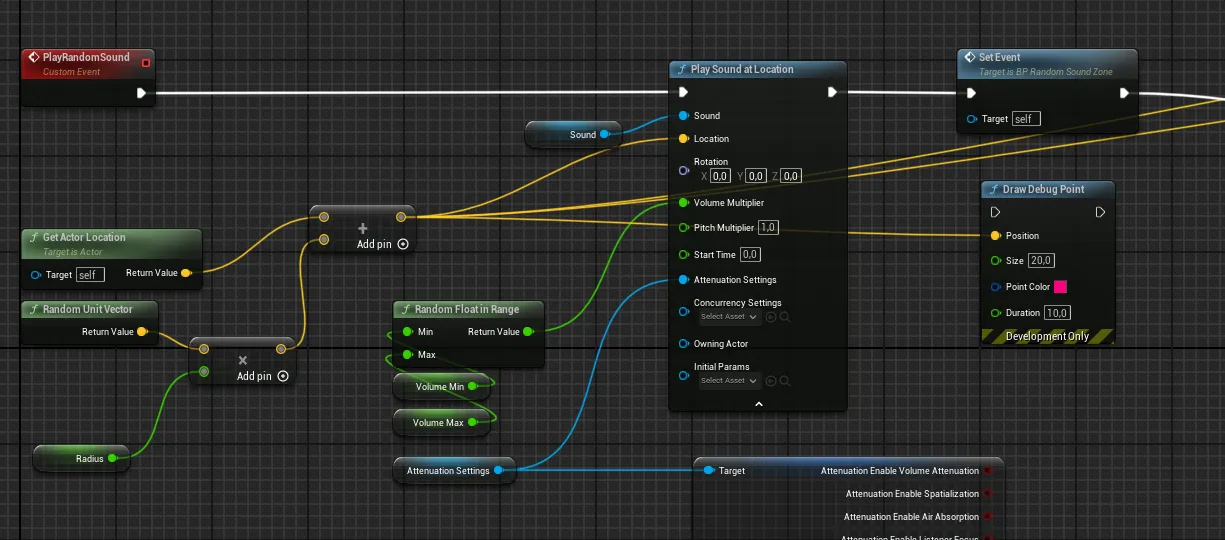Open Concurrency Settings Select Asset dropdown
The width and height of the screenshot is (1225, 540).
click(x=730, y=317)
